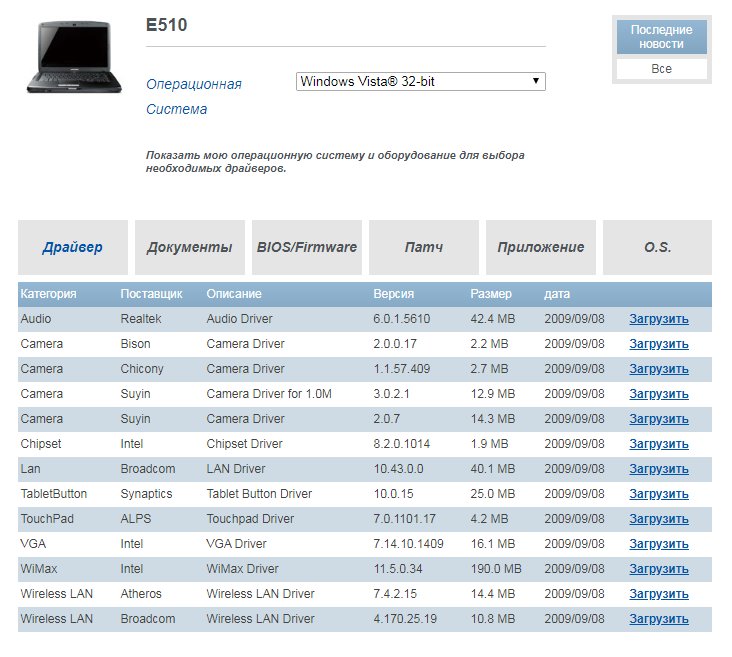Screen dimensions: 732x657
Task: Download the Bison Camera Driver
Action: (659, 344)
